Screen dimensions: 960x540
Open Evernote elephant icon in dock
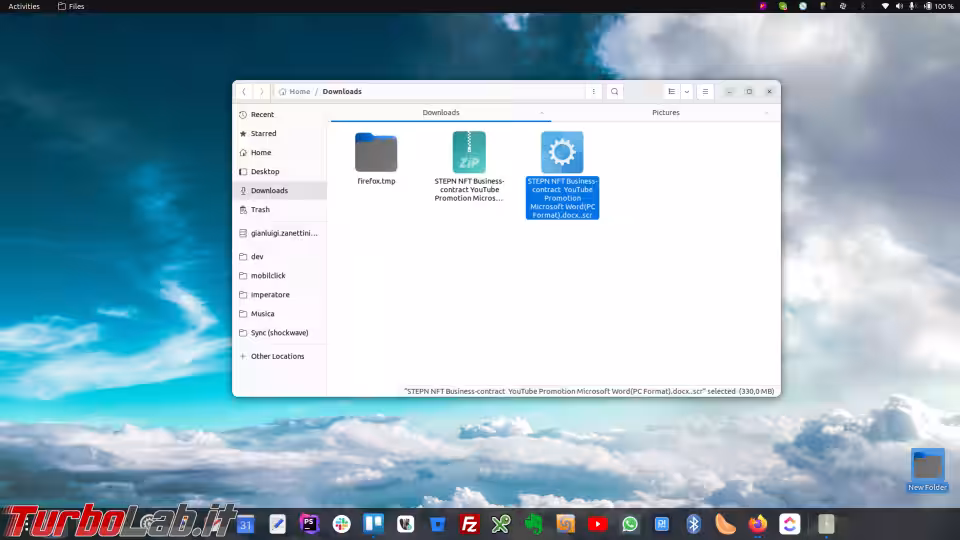(533, 524)
